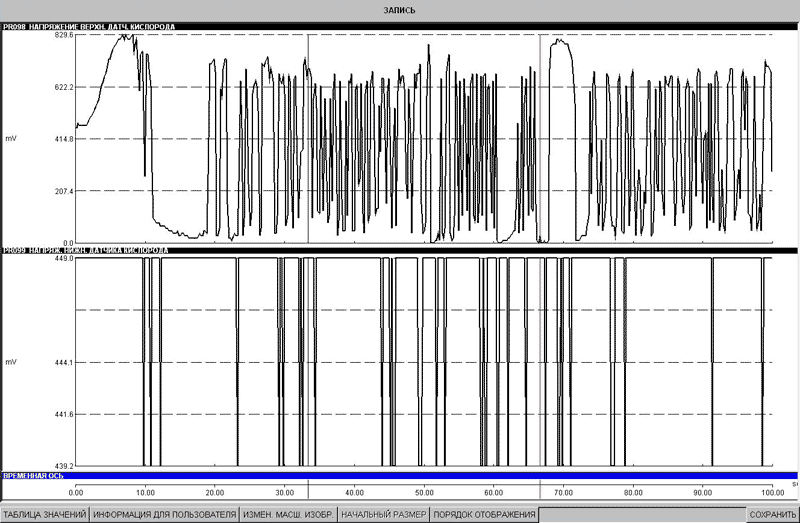The image size is (800, 523).
Task: Click the 40.00 time axis label
Action: tap(354, 493)
